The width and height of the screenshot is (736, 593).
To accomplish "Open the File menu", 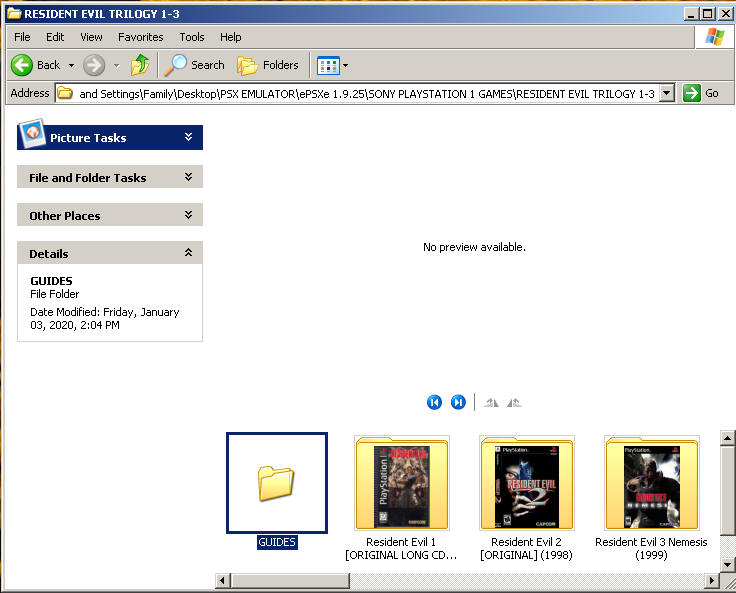I will tap(22, 37).
